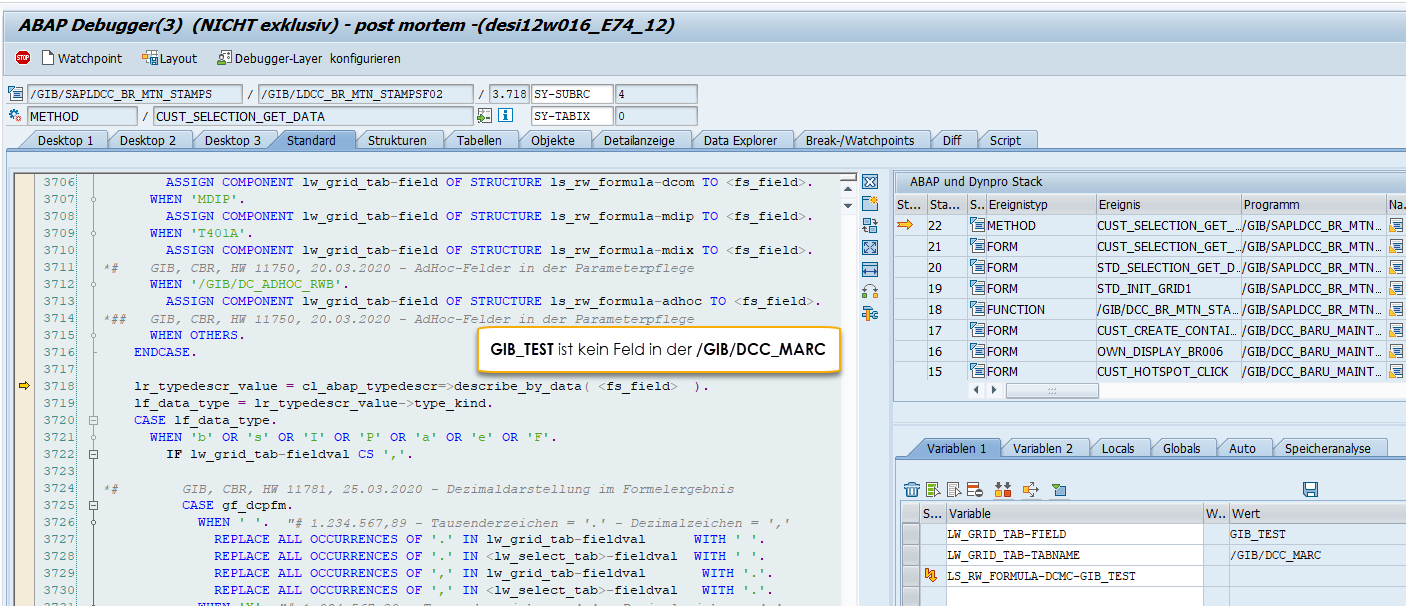Collapse the CASE lf_data_type block at line 3720

(x=93, y=421)
